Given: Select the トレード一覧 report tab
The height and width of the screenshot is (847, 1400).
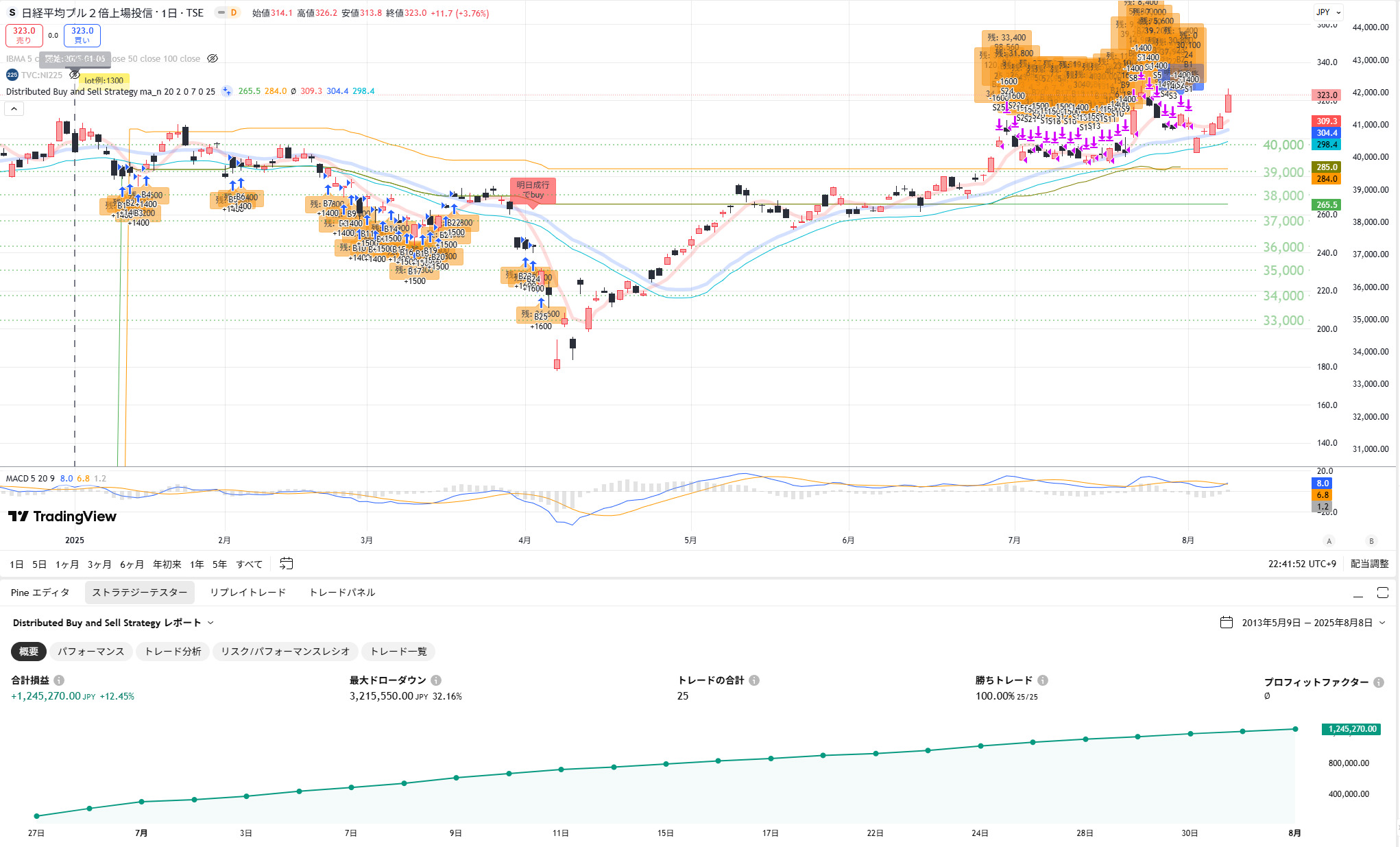Looking at the screenshot, I should click(x=398, y=652).
